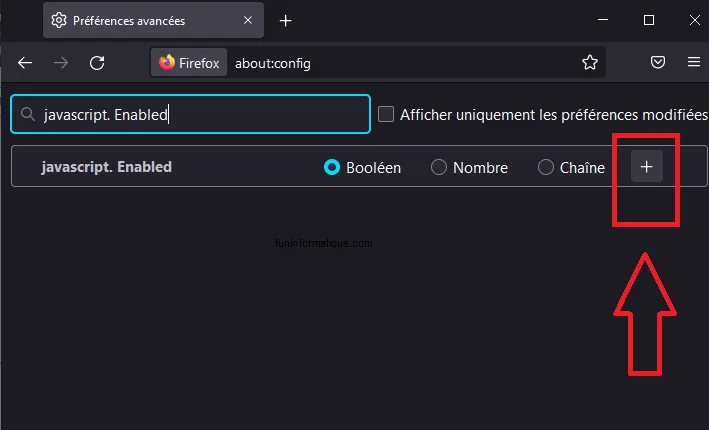Click the javascript. Enabled preference name
This screenshot has width=709, height=430.
point(107,167)
